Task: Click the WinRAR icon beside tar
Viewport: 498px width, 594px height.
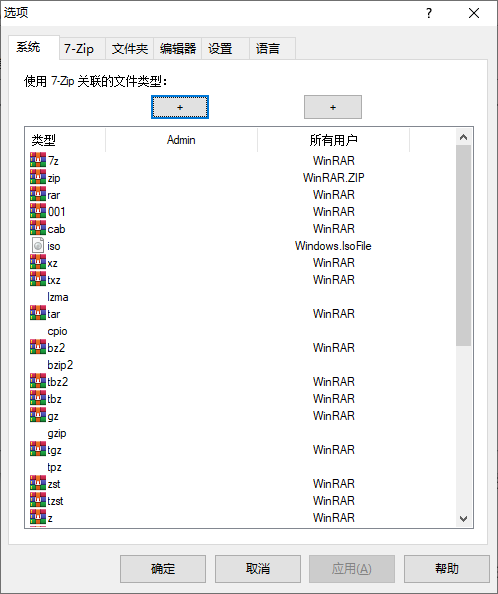Action: pos(38,314)
